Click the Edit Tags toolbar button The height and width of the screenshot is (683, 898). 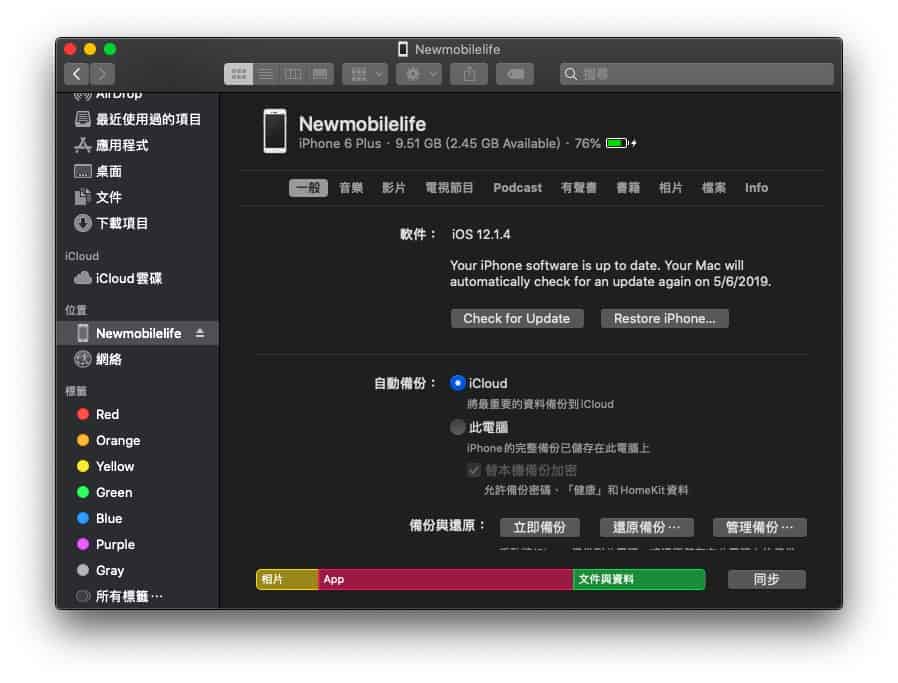click(515, 74)
